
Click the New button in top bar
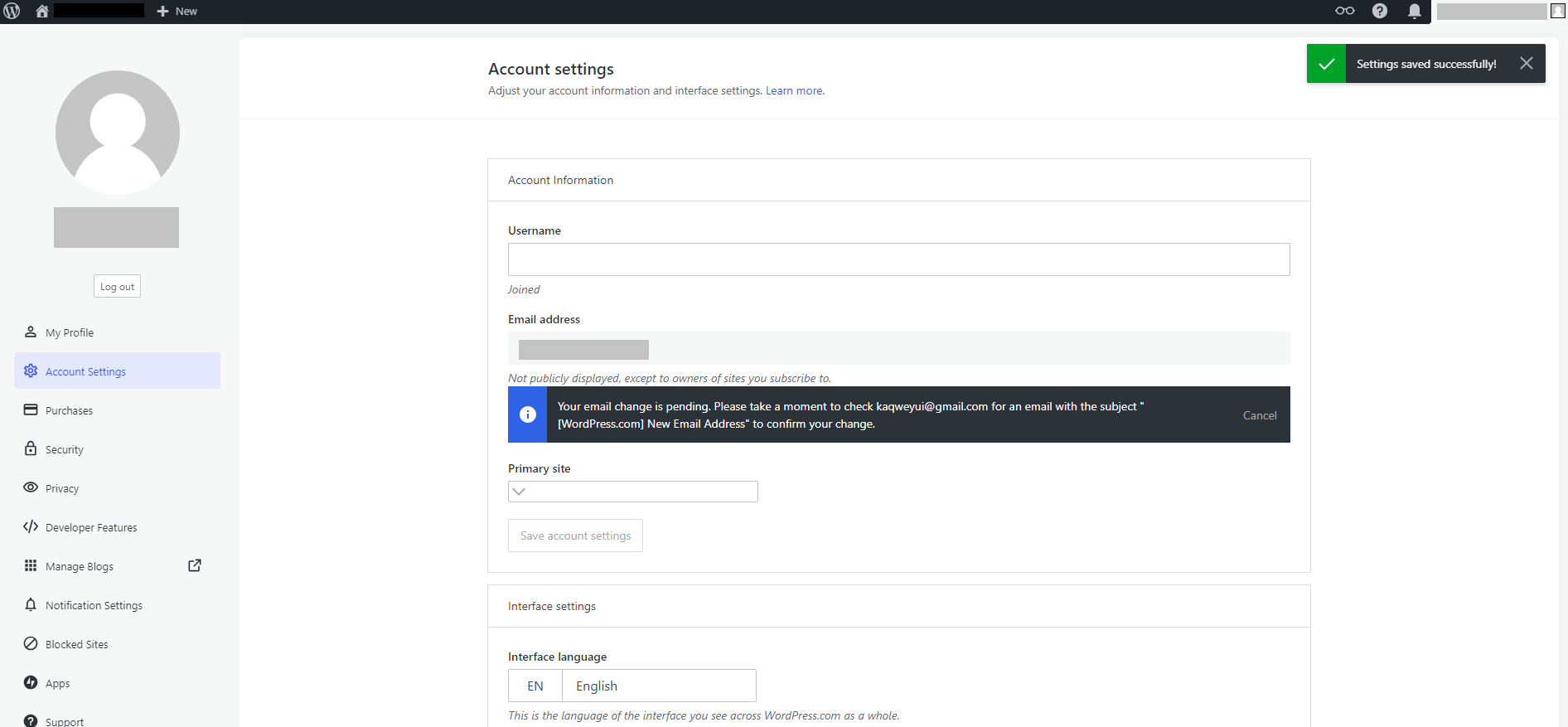point(177,11)
